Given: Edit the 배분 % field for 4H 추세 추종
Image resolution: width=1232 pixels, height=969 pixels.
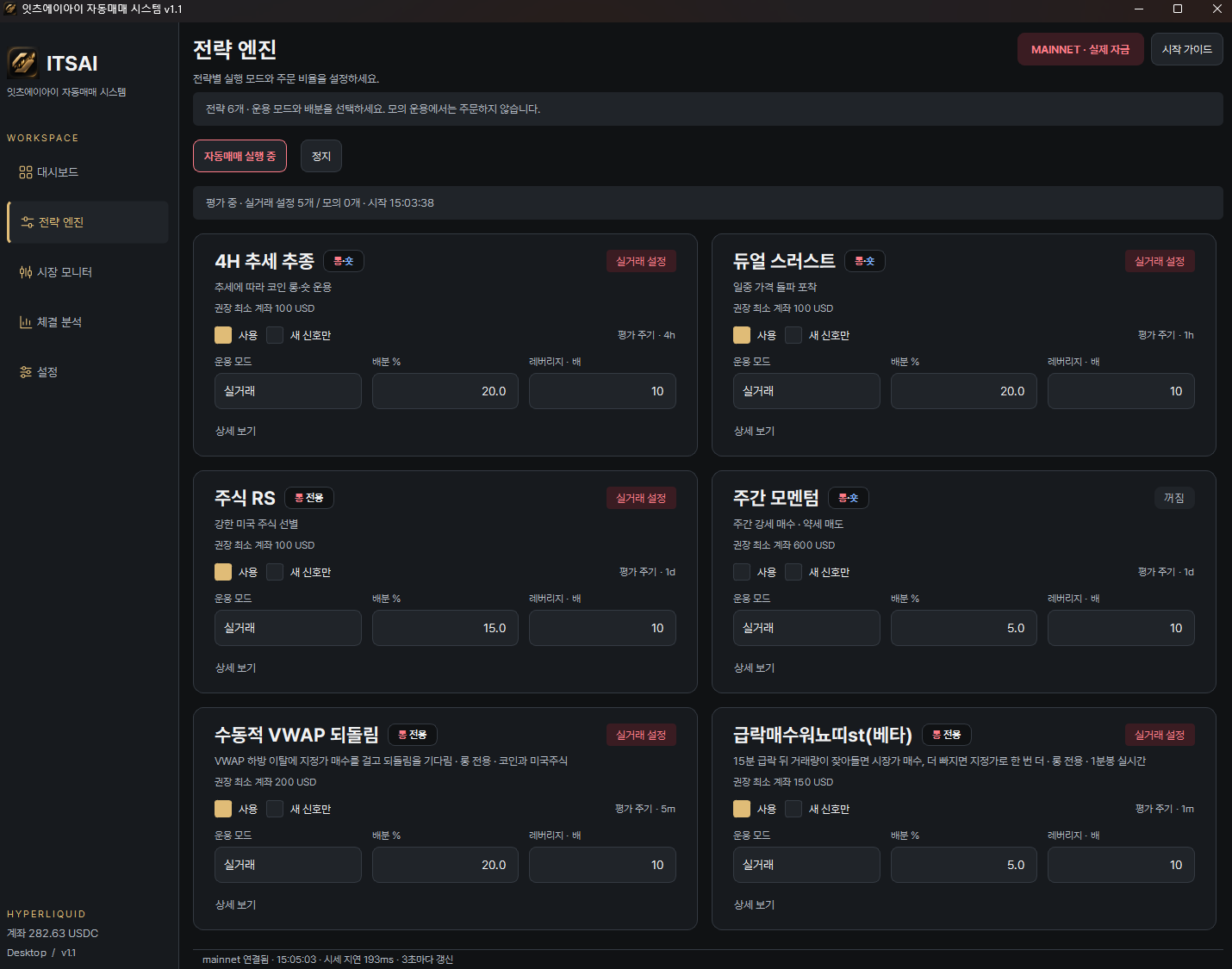Looking at the screenshot, I should (445, 391).
